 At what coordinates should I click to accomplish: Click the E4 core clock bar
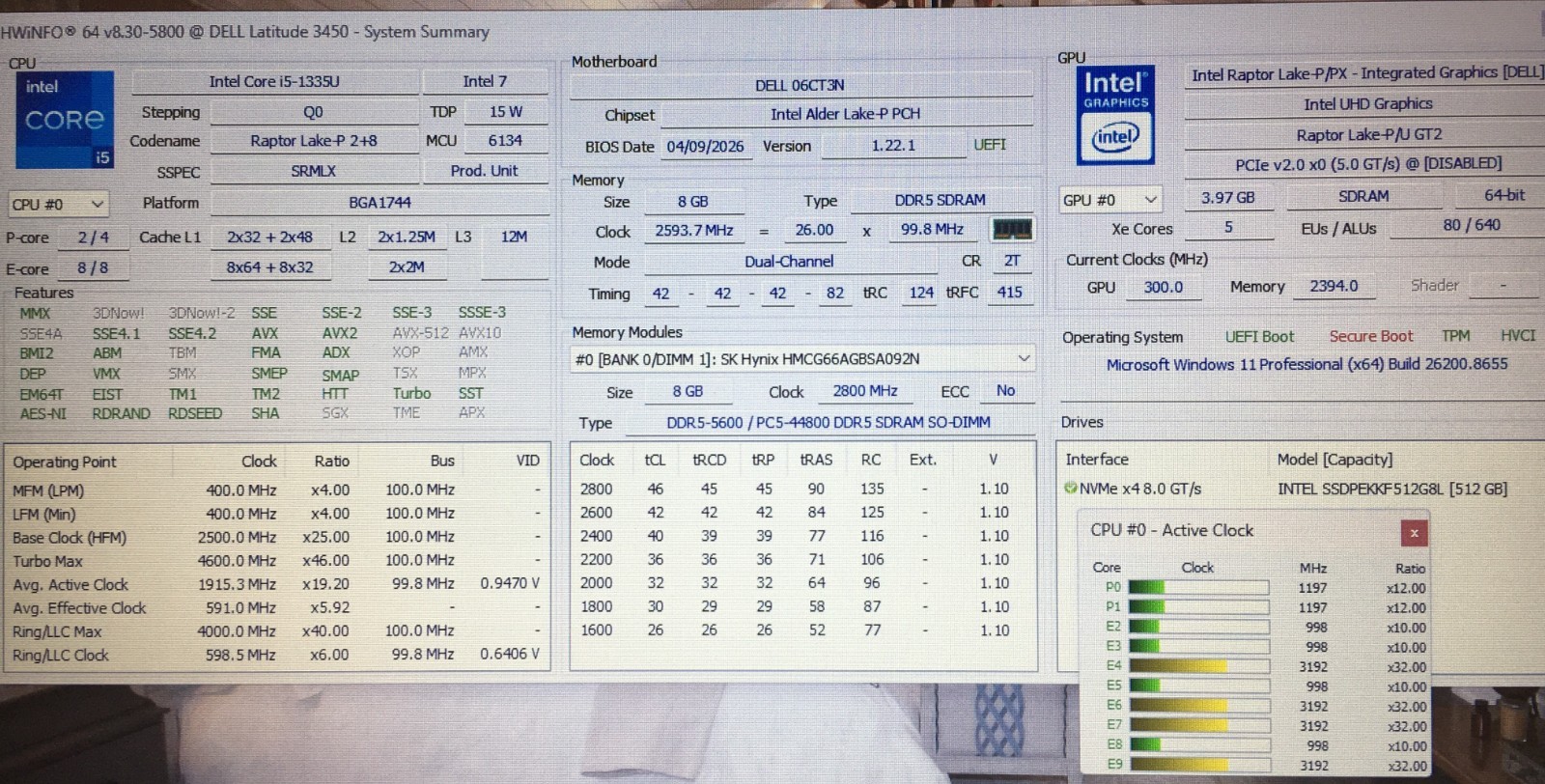1197,666
